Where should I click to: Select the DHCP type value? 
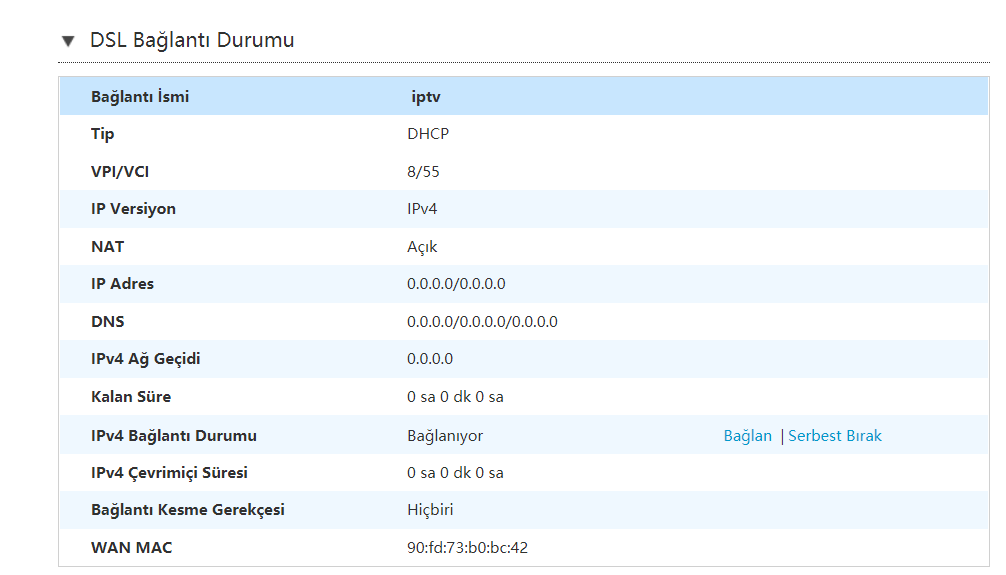[x=428, y=133]
